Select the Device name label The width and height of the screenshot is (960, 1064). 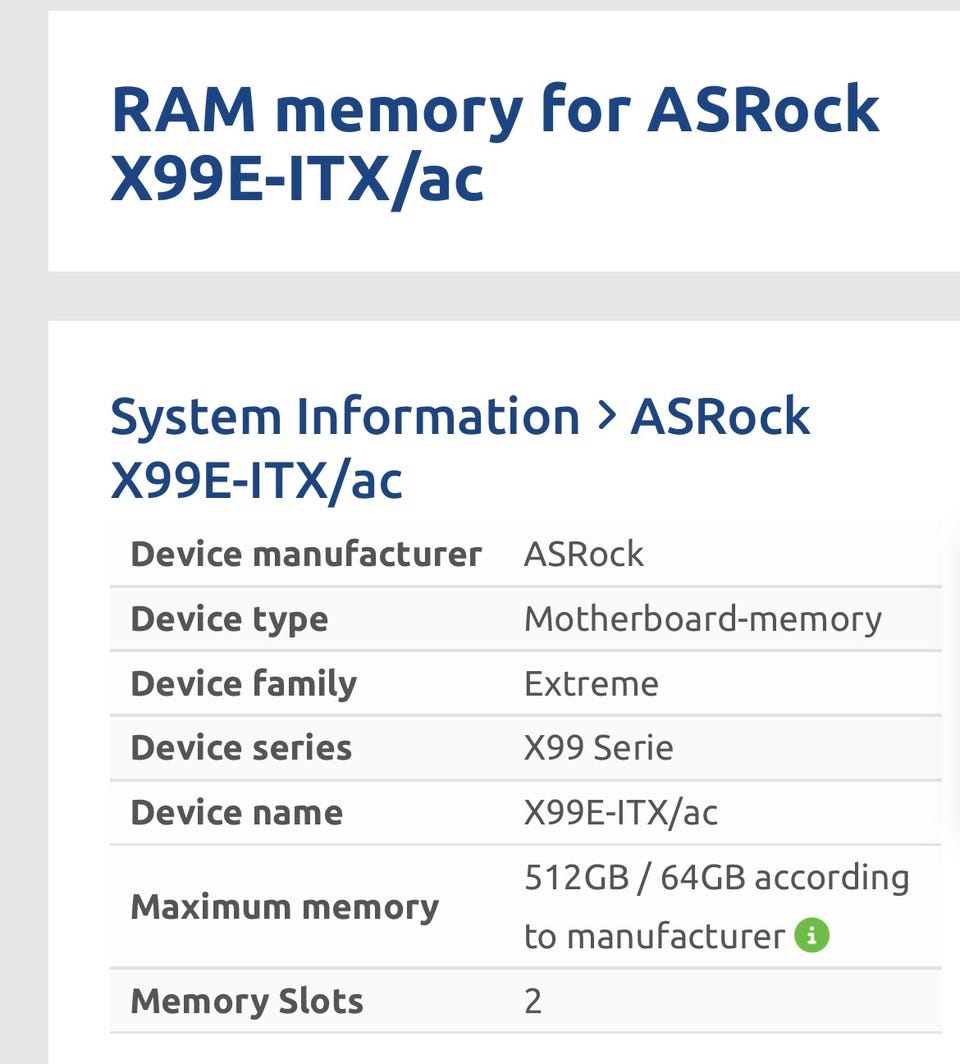click(x=237, y=812)
